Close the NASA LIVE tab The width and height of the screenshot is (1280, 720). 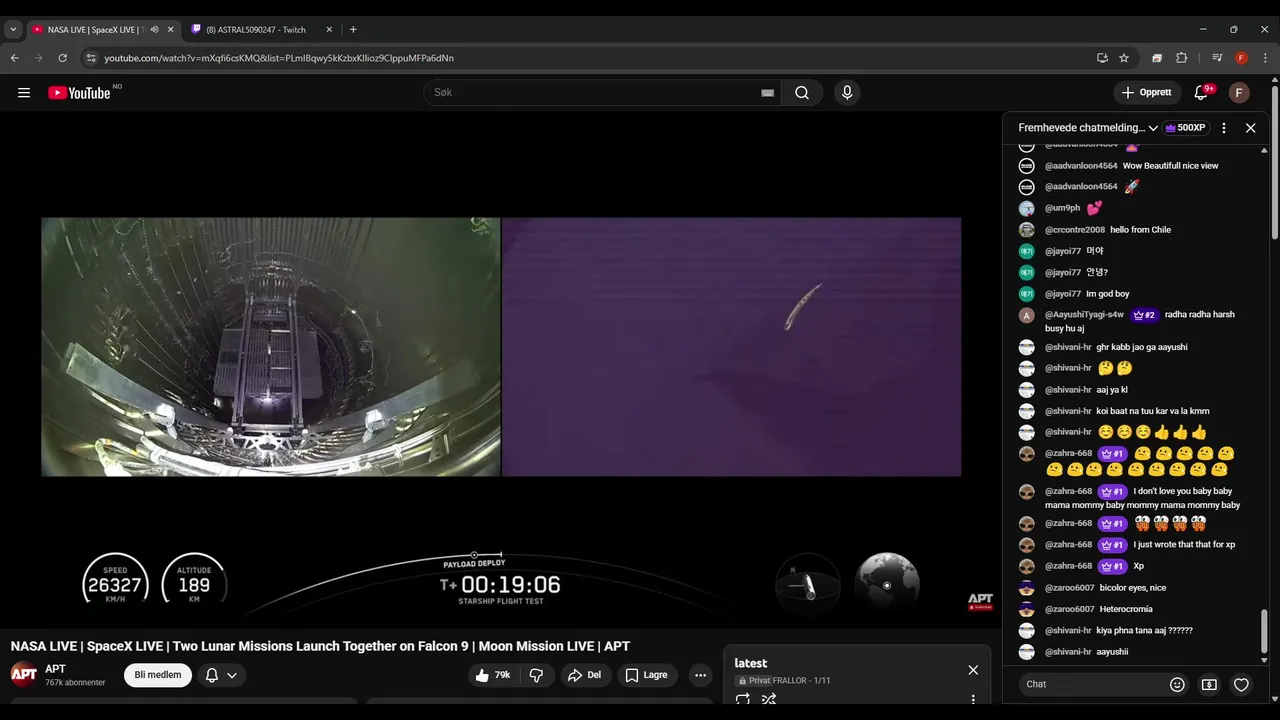(x=170, y=30)
